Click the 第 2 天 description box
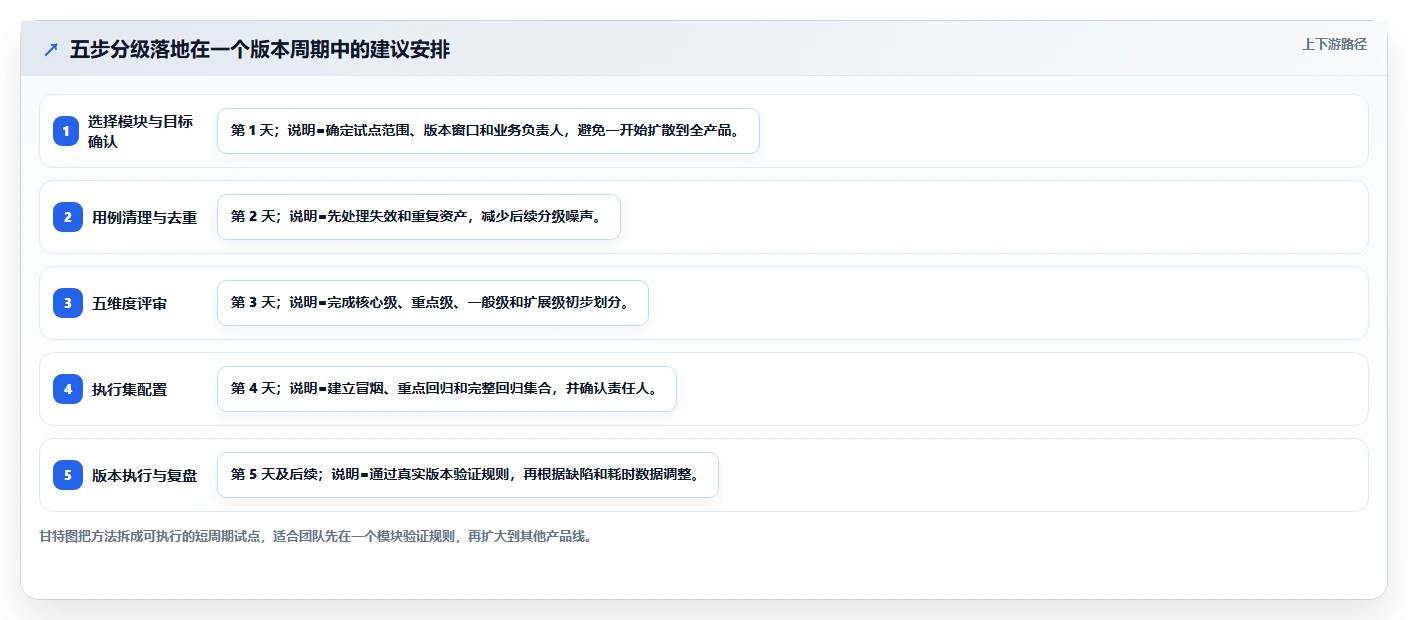 pyautogui.click(x=419, y=217)
